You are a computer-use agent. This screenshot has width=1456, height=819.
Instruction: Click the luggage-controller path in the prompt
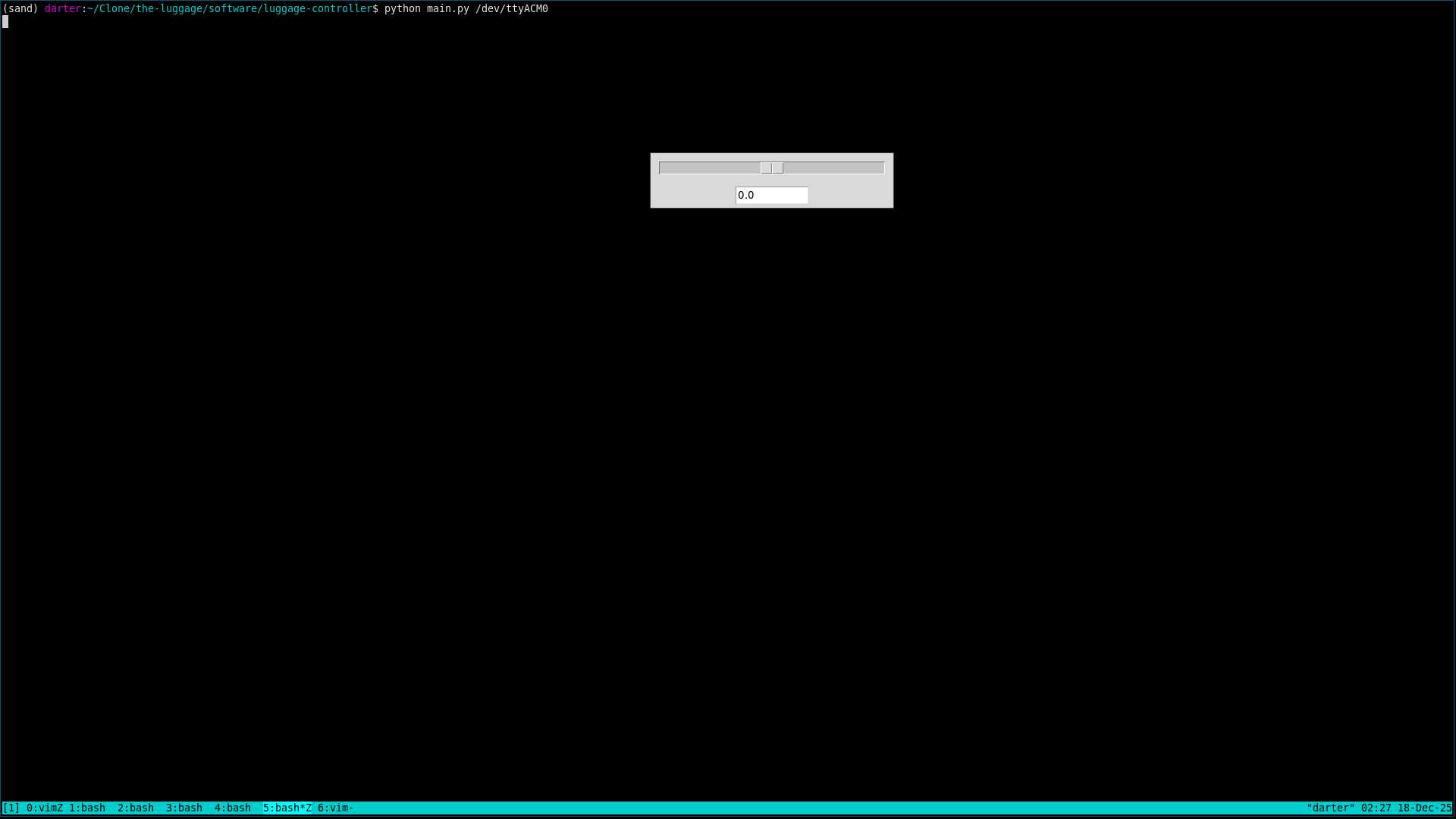[316, 9]
